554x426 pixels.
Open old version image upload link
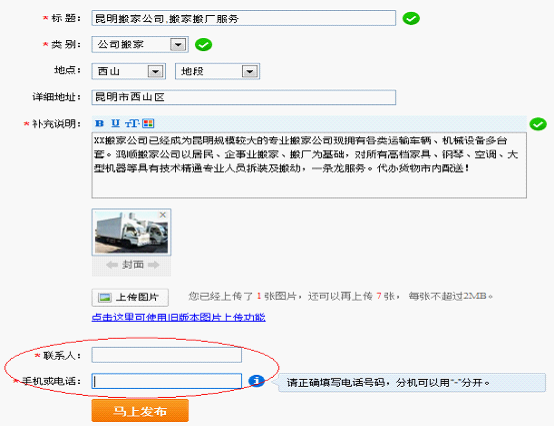178,317
